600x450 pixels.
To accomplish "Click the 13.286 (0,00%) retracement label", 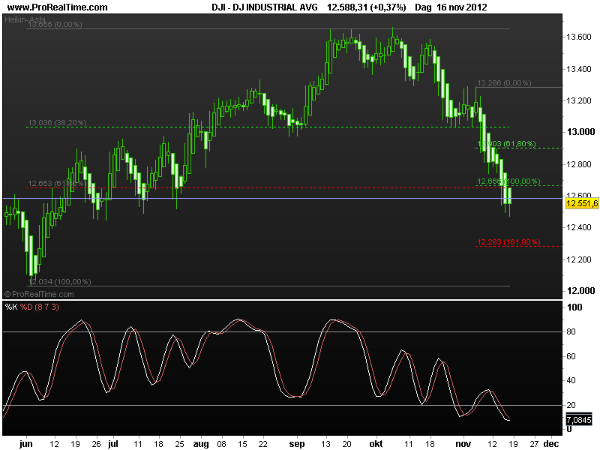I will click(507, 83).
